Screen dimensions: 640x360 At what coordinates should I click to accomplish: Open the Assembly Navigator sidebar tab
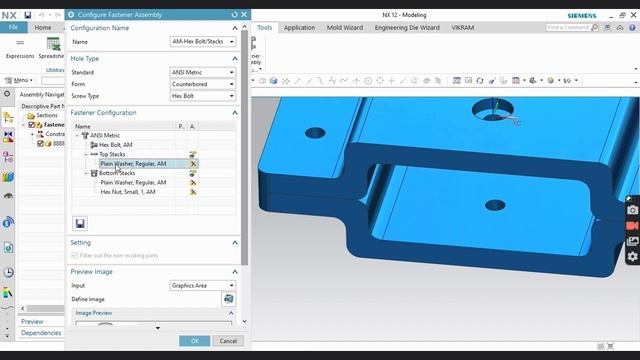[x=8, y=118]
